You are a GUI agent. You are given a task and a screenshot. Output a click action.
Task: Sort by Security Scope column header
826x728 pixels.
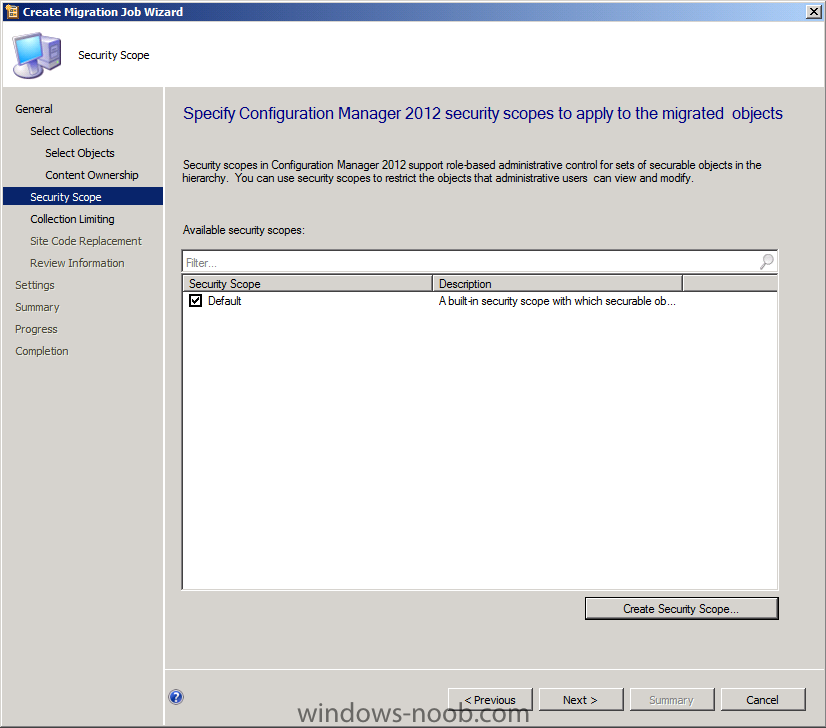(307, 283)
